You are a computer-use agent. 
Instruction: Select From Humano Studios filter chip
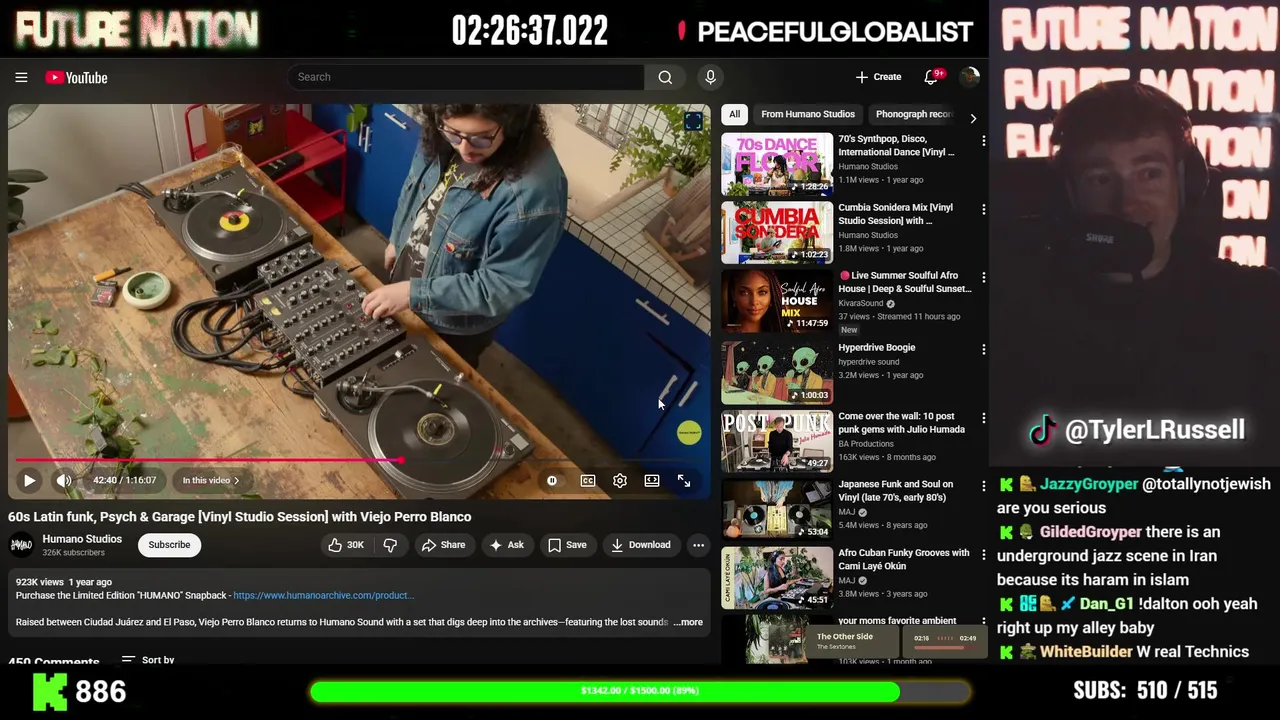(x=808, y=114)
